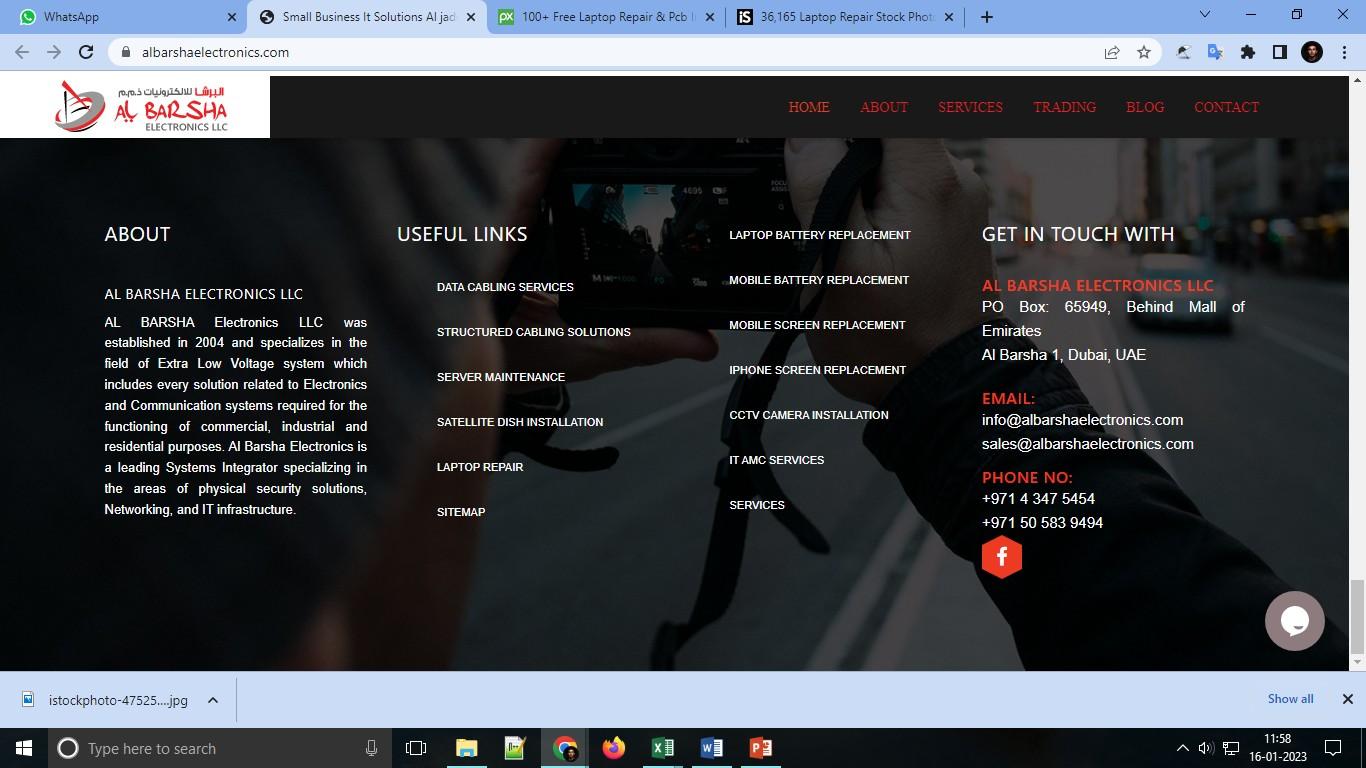Open the TRADING navigation item

coord(1064,107)
